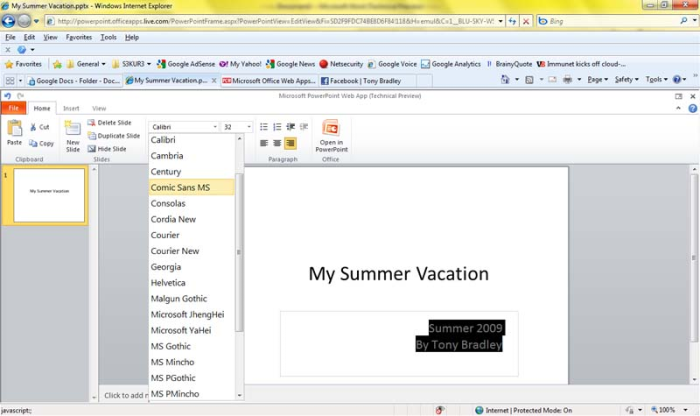Open the Page menu dropdown
This screenshot has height=416, width=700.
[x=597, y=79]
